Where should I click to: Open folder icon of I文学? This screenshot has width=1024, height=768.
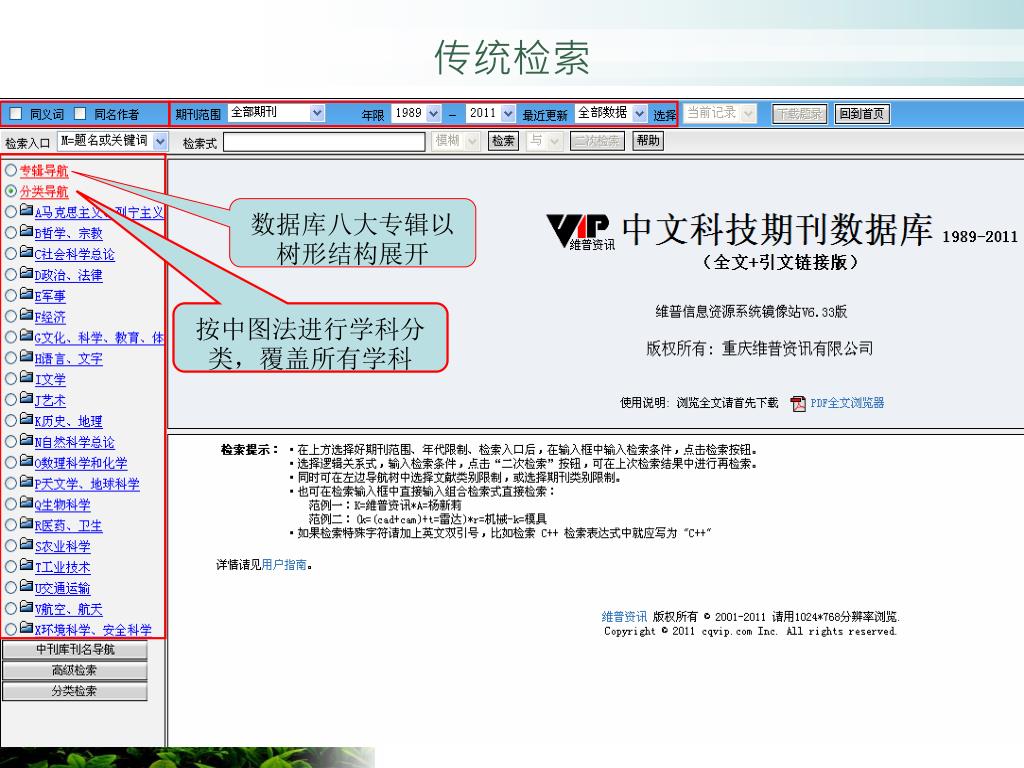click(x=26, y=377)
